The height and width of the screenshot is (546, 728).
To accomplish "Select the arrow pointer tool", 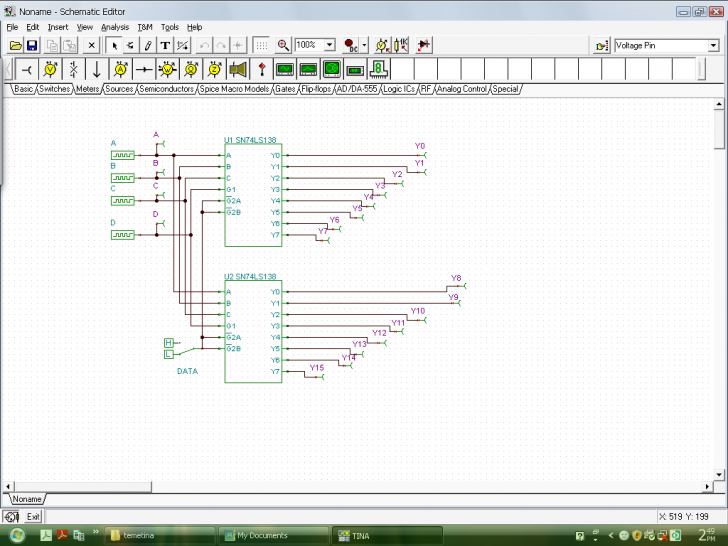I will click(114, 46).
